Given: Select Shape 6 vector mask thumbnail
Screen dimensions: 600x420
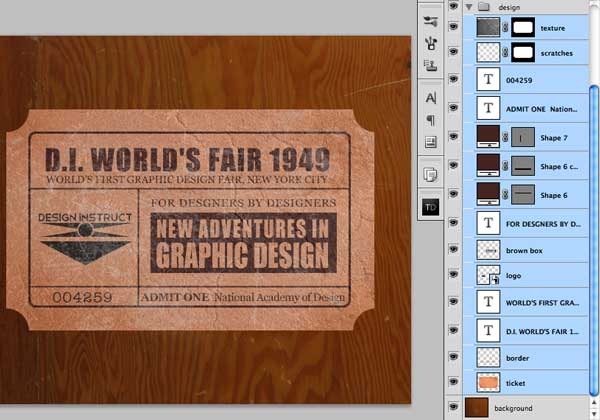Looking at the screenshot, I should (523, 194).
